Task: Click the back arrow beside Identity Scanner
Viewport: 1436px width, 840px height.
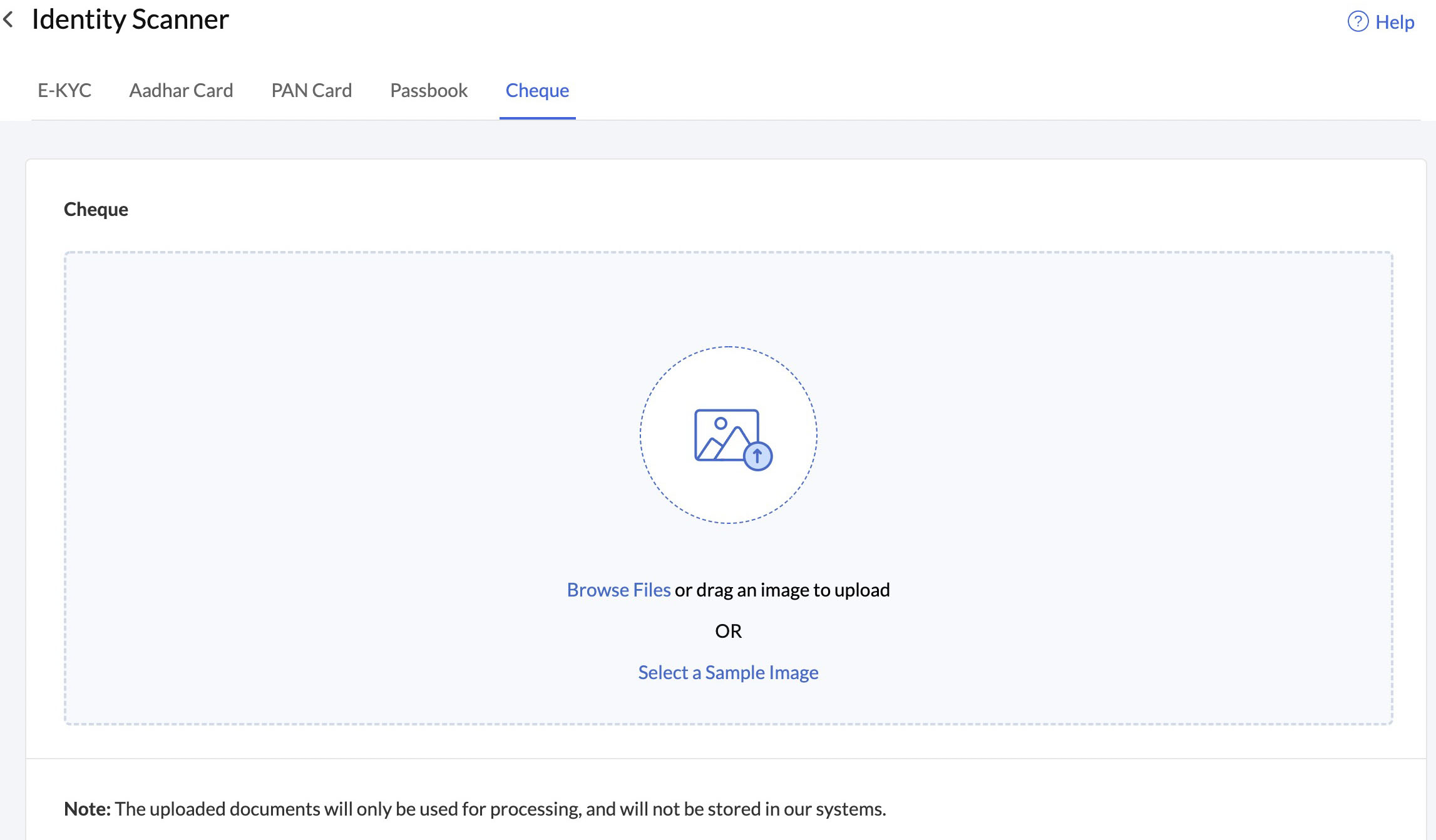Action: (9, 19)
